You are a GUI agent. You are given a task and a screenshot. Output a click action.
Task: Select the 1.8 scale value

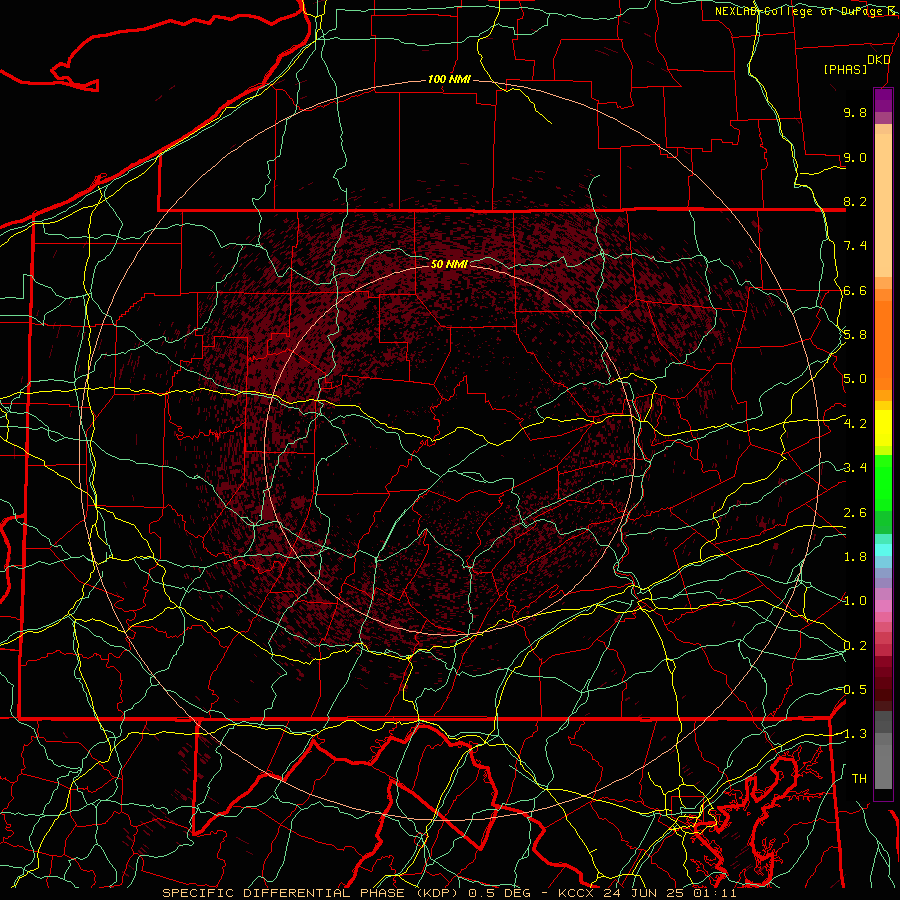pos(855,557)
